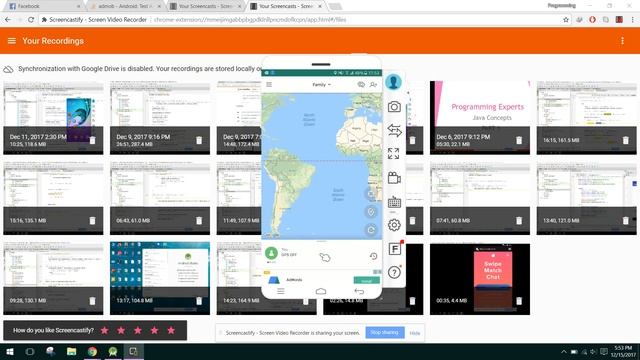This screenshot has width=640, height=360.
Task: Close the Facebook browser tab
Action: point(78,7)
